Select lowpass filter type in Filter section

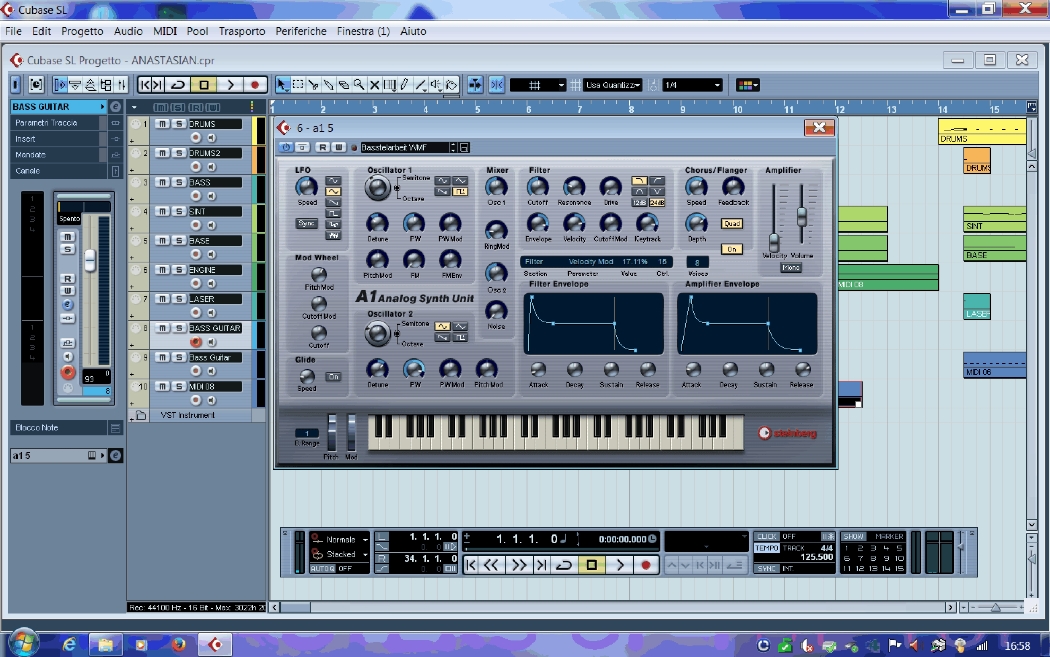pos(639,181)
